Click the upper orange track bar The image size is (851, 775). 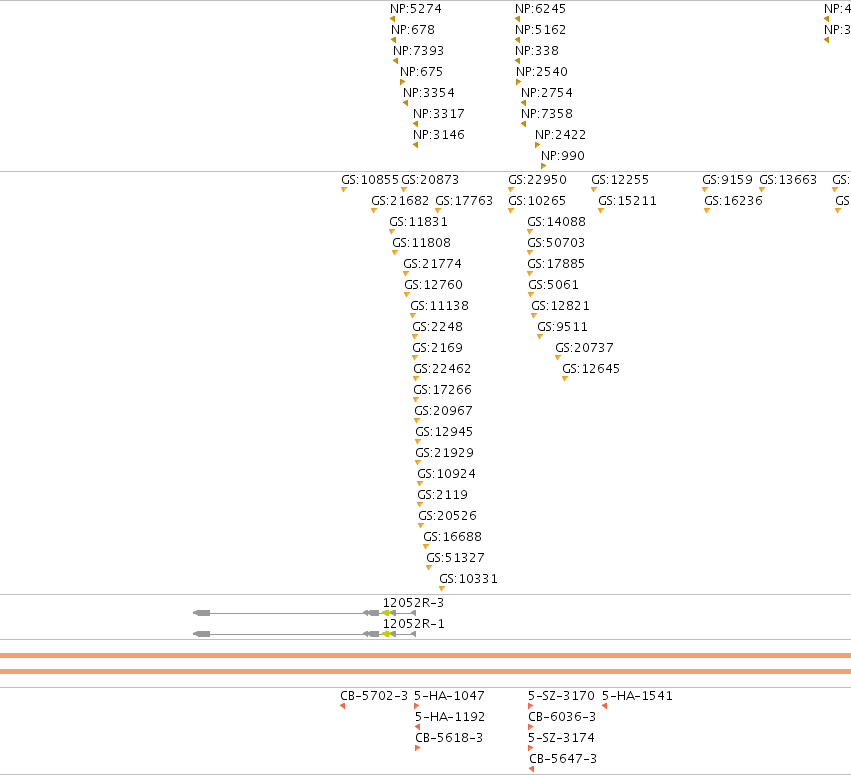(x=426, y=656)
